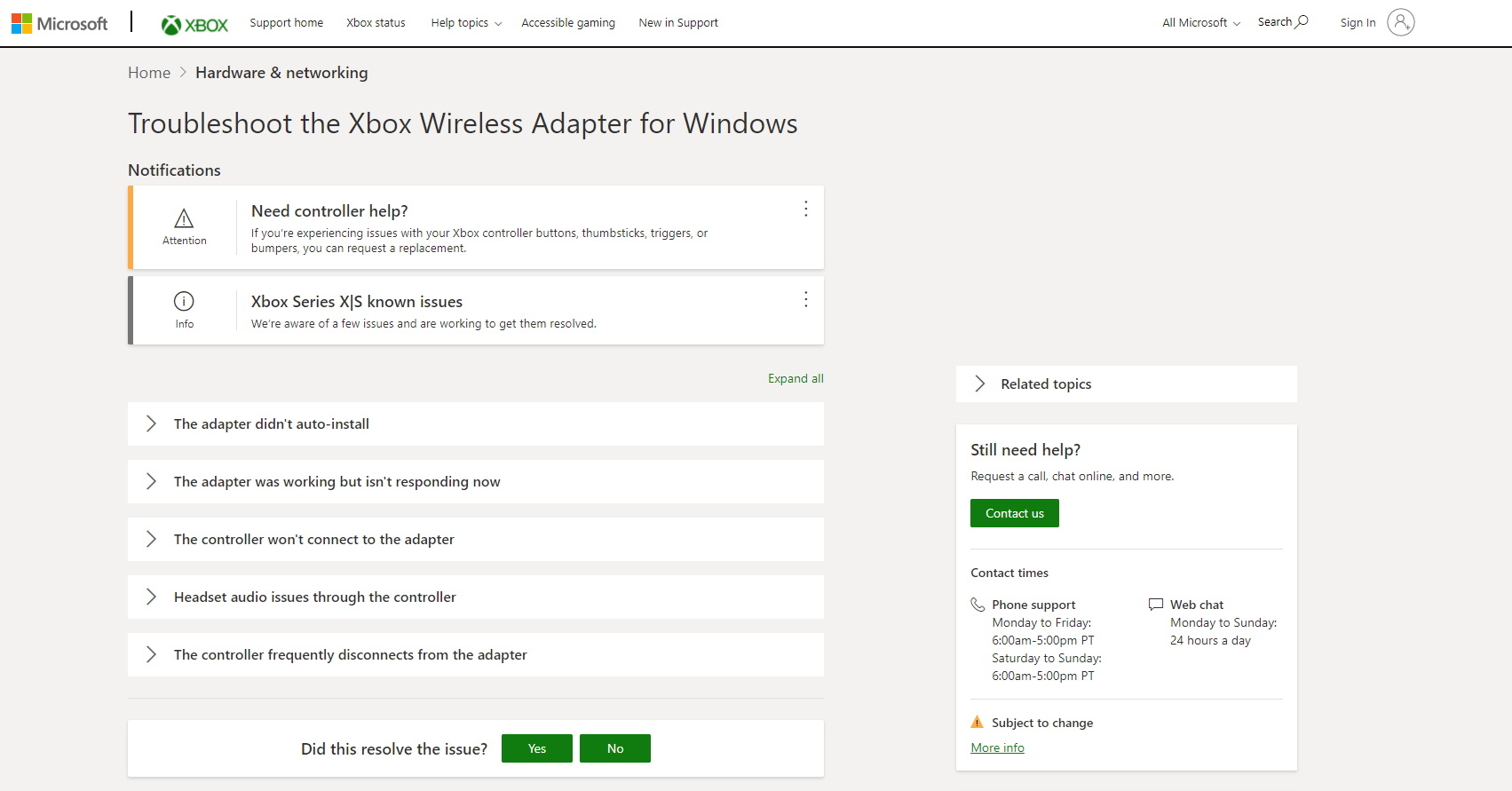The width and height of the screenshot is (1512, 791).
Task: Open options menu for Xbox Series X|S notification
Action: point(805,299)
